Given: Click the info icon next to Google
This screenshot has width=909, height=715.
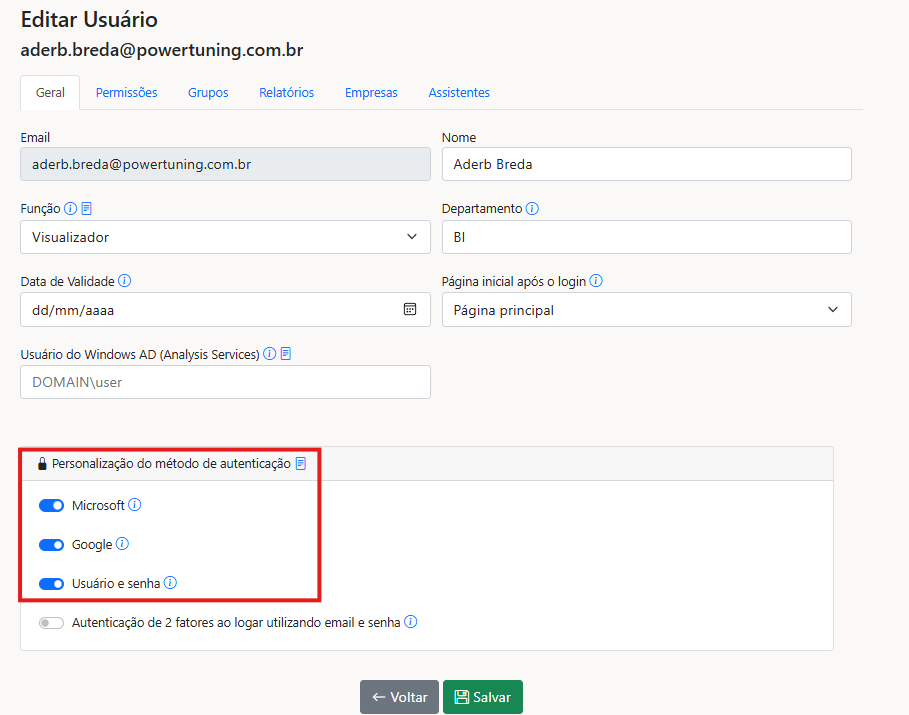Looking at the screenshot, I should 122,544.
